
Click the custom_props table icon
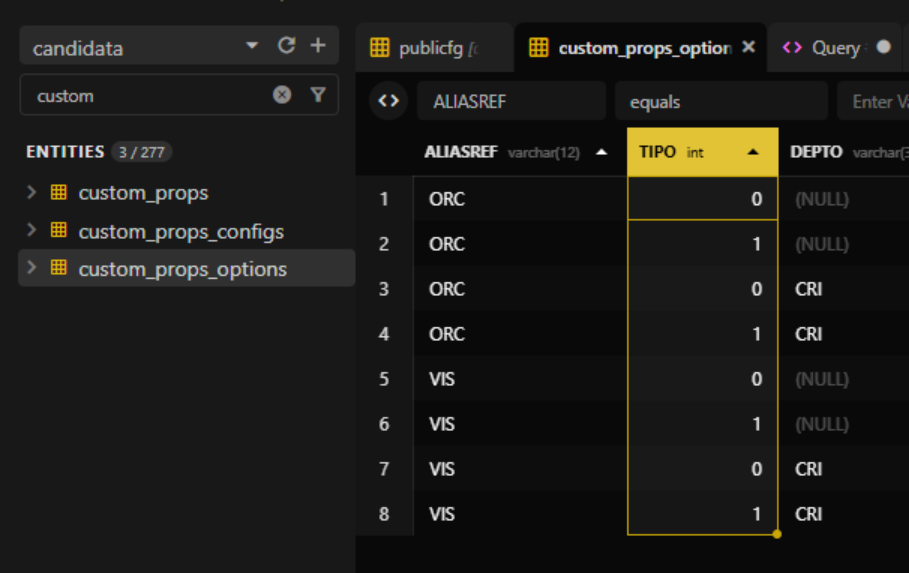point(59,192)
